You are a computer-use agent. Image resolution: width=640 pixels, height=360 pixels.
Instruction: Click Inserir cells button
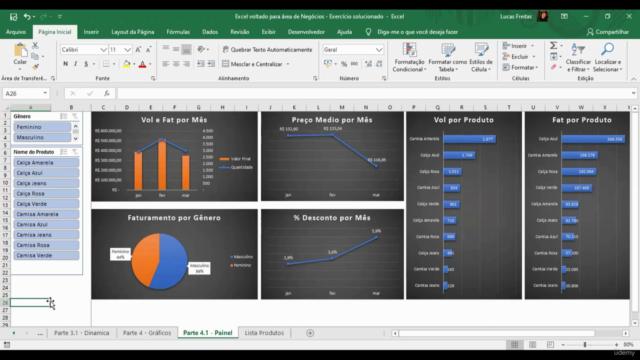(518, 46)
